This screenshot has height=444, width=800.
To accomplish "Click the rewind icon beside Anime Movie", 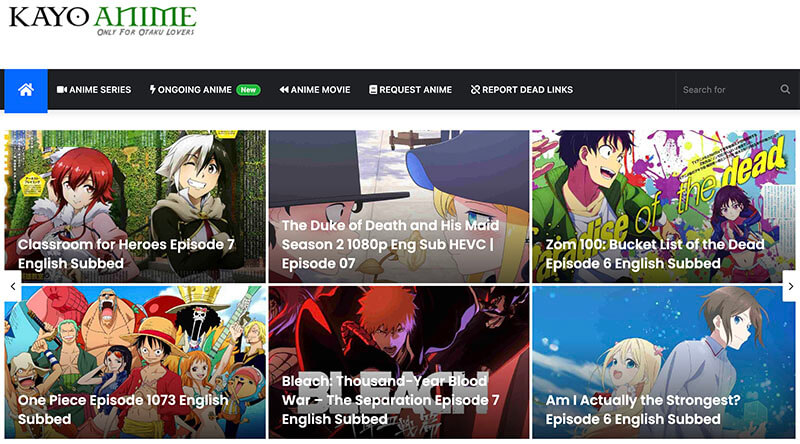I will tap(284, 89).
